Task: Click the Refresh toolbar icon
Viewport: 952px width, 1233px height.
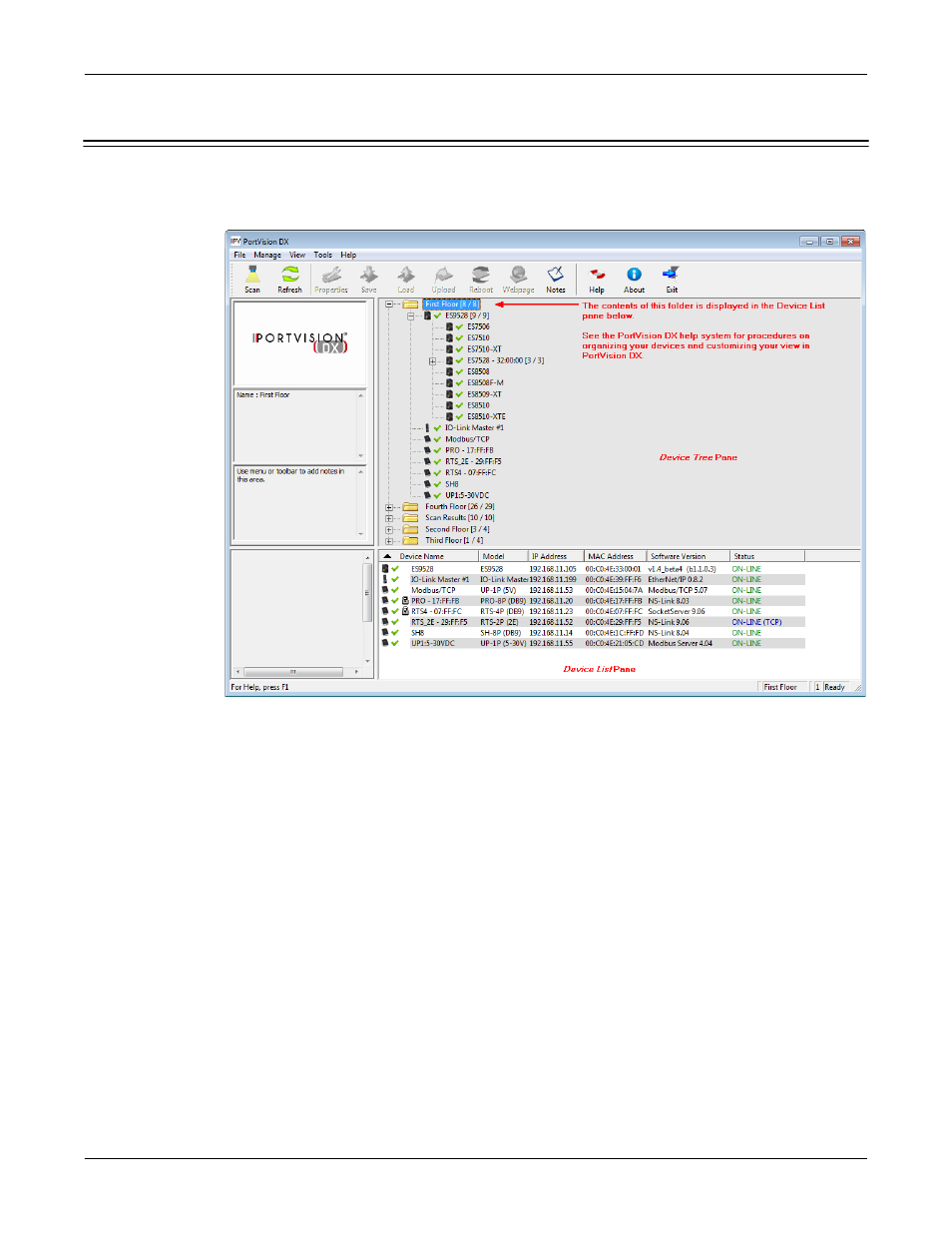Action: coord(289,280)
